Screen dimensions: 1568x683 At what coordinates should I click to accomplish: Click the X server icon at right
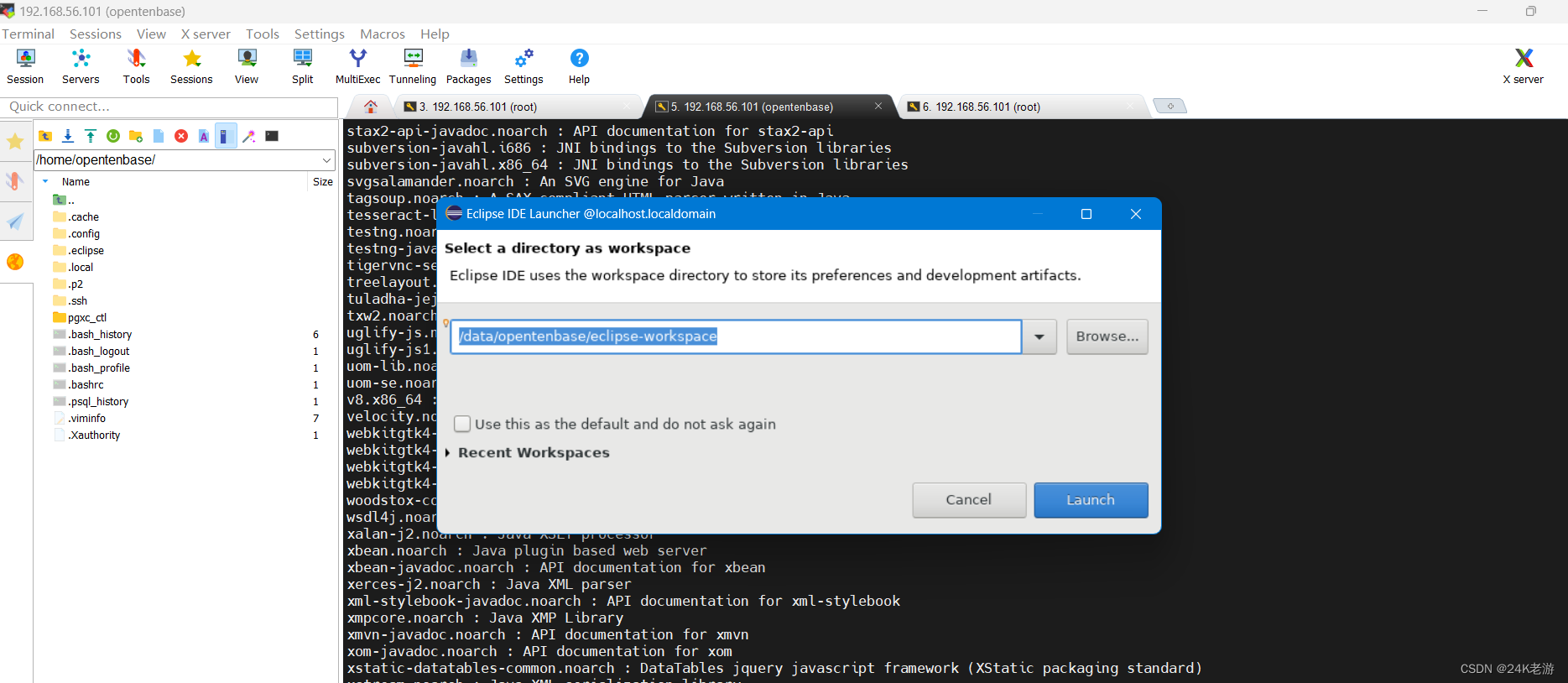(x=1523, y=66)
